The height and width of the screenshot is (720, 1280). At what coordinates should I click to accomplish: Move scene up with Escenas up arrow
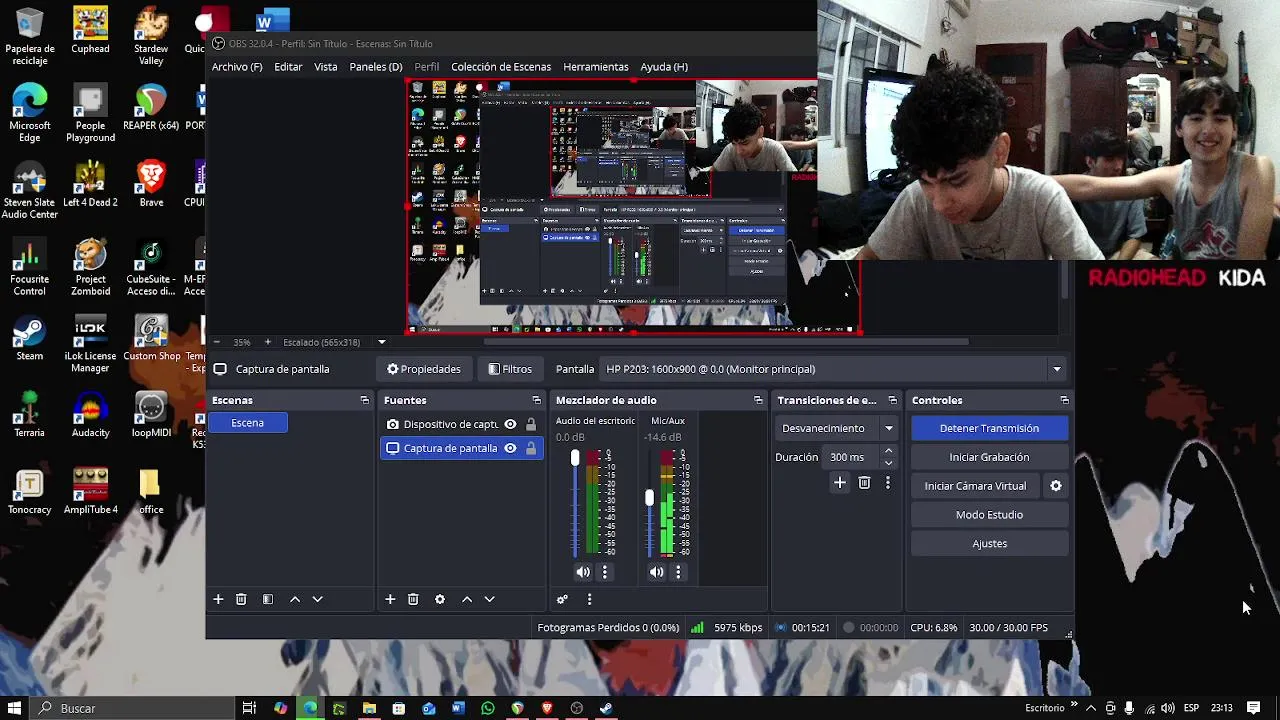295,599
